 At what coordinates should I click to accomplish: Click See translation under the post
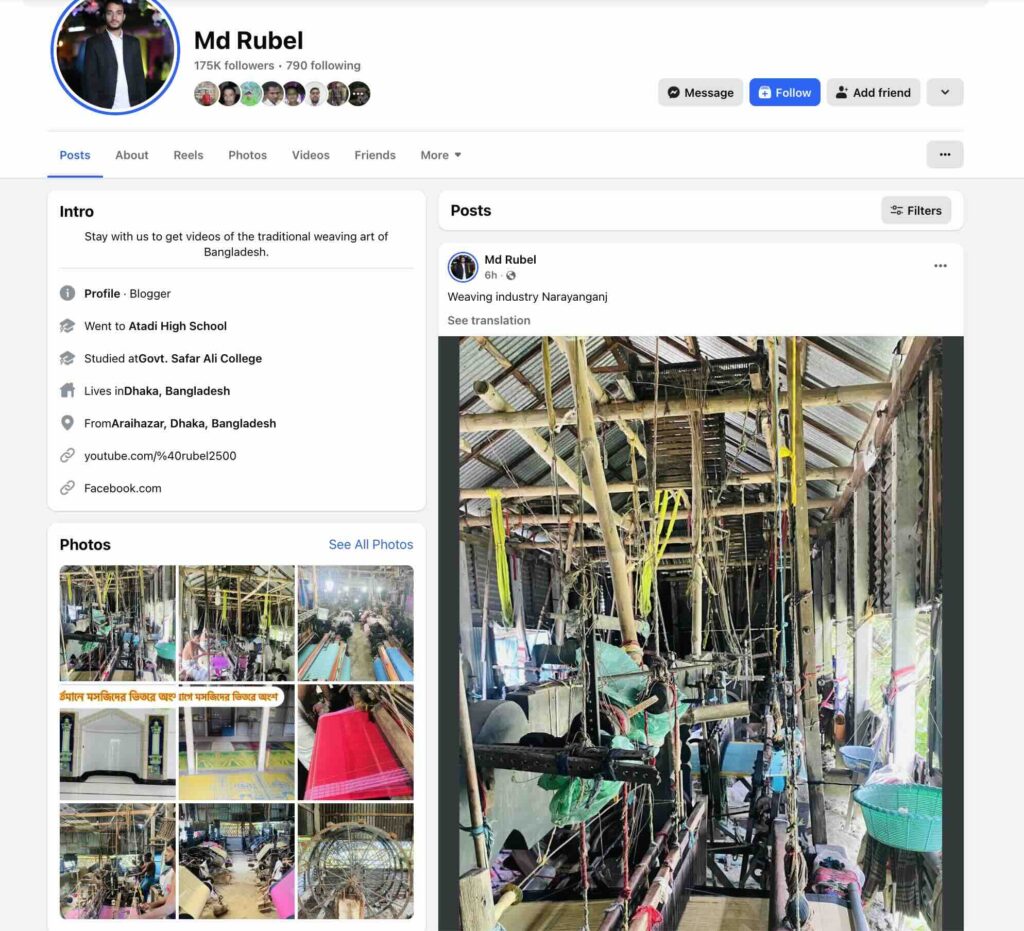pos(488,320)
